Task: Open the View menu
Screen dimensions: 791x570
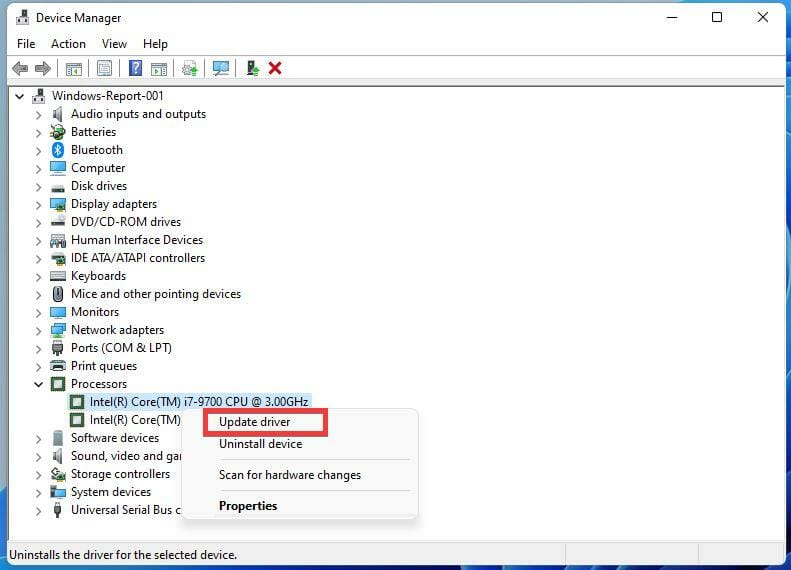Action: click(x=115, y=44)
